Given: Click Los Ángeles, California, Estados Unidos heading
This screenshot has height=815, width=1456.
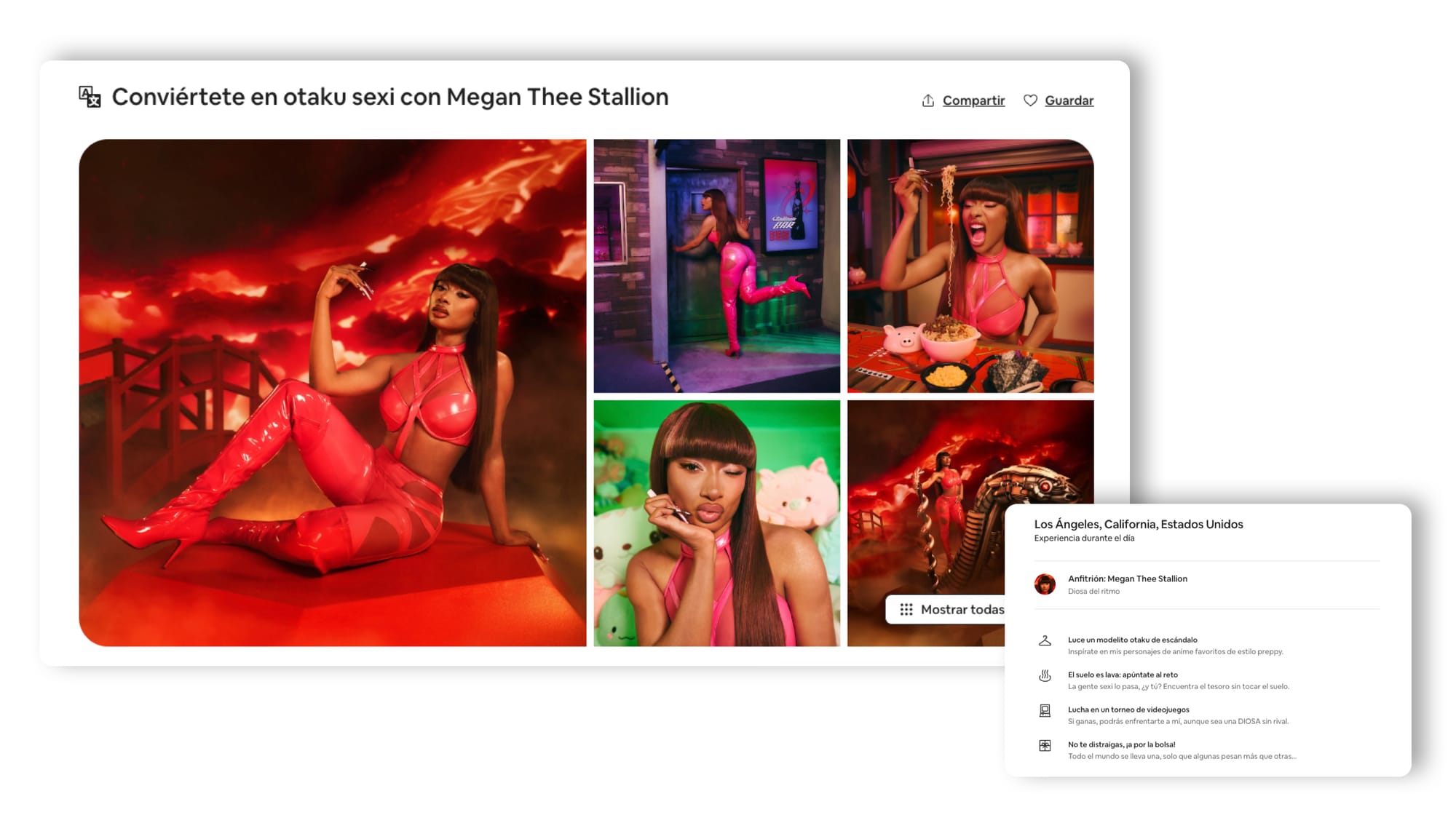Looking at the screenshot, I should [1139, 524].
